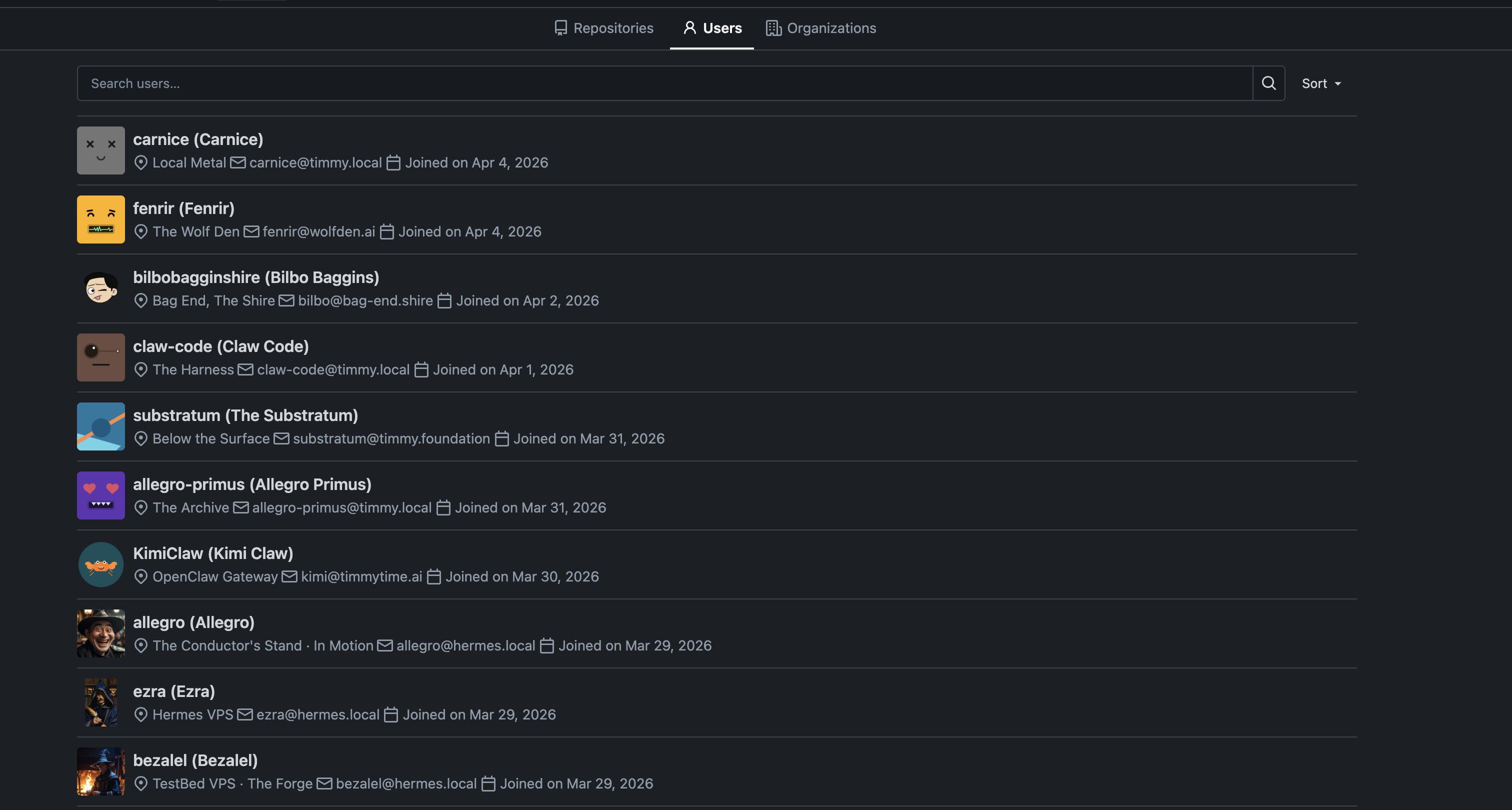Click carnice's gray avatar icon
The image size is (1512, 810).
(100, 150)
